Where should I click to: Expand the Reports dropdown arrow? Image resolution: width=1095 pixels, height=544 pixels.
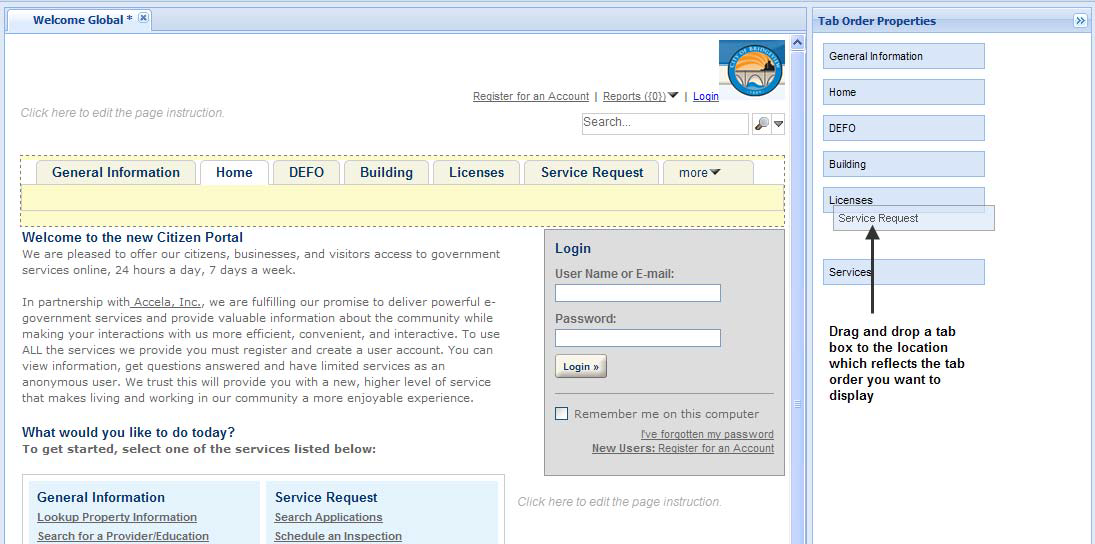pyautogui.click(x=673, y=96)
